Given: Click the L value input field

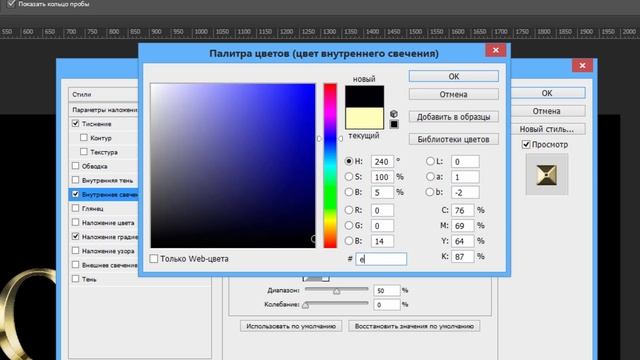Looking at the screenshot, I should coord(465,162).
